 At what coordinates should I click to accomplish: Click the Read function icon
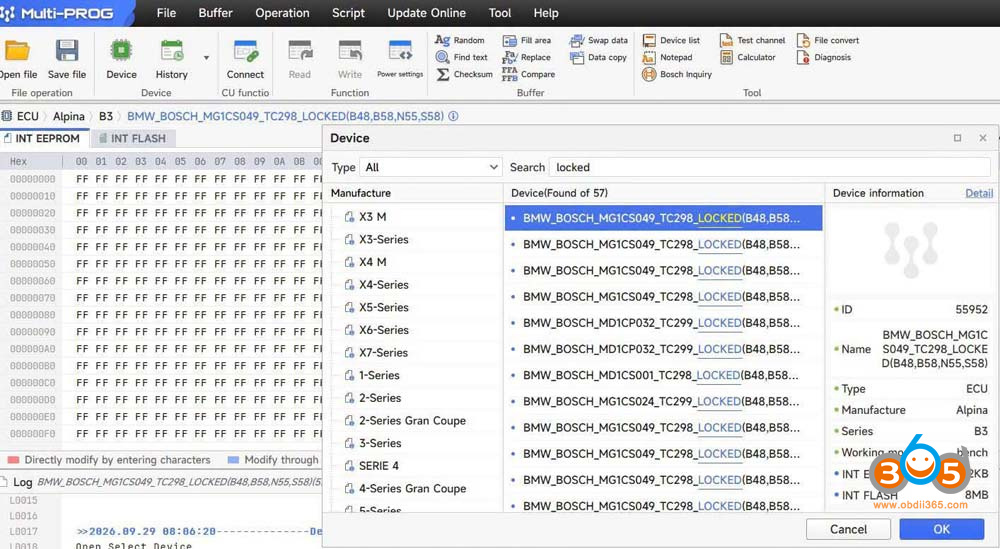point(299,51)
